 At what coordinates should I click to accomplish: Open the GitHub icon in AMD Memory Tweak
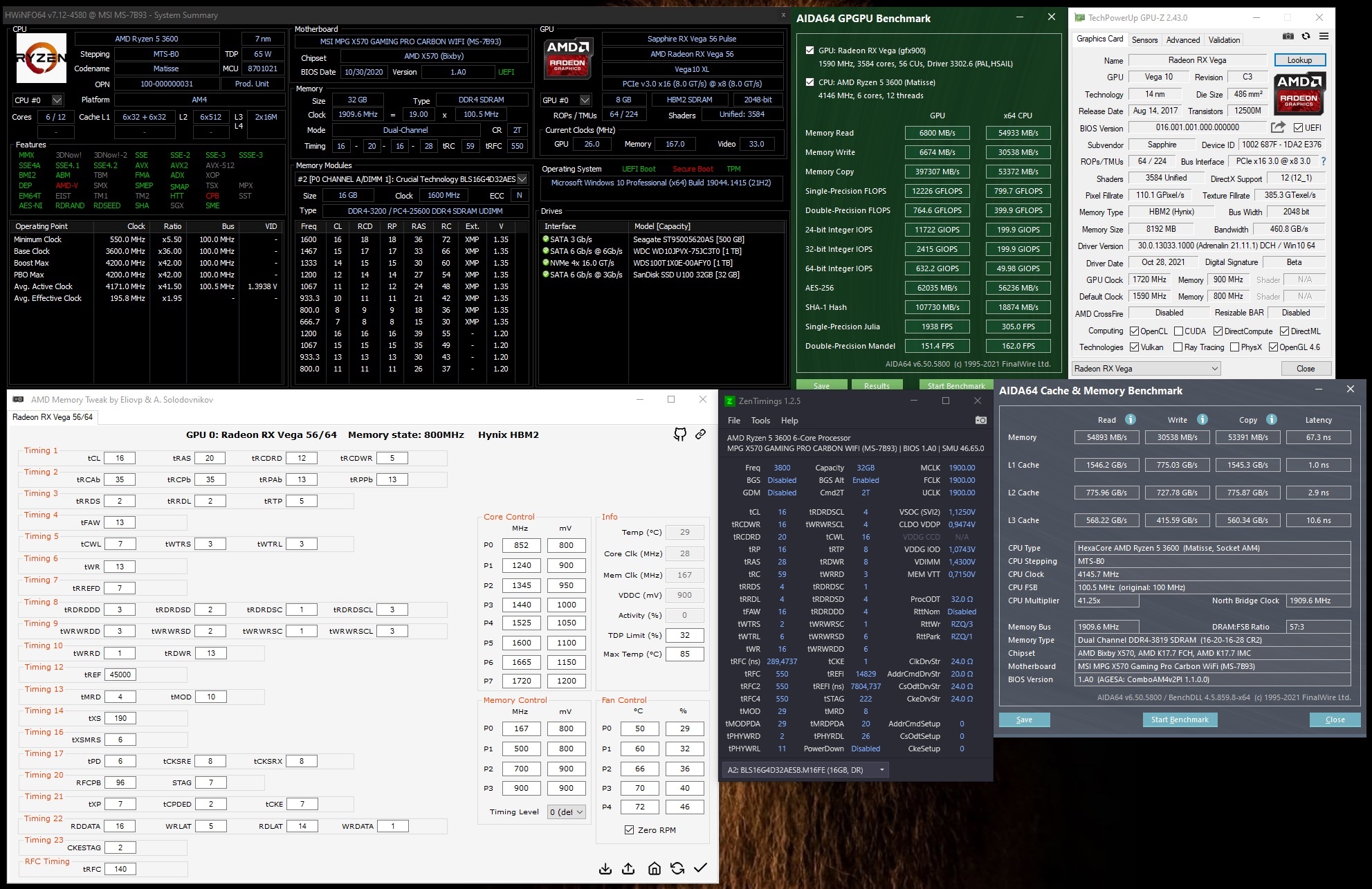680,434
